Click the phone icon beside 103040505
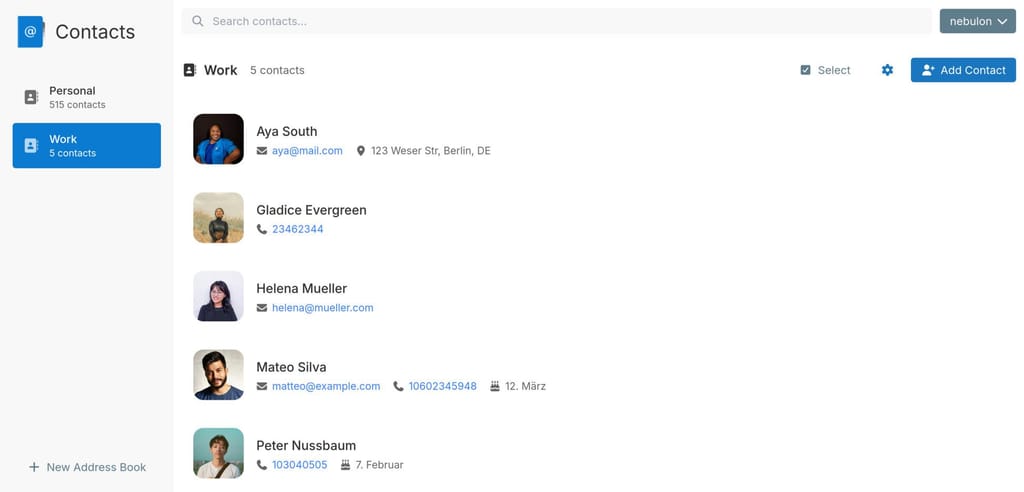Screen dimensions: 1024x492 tap(262, 465)
